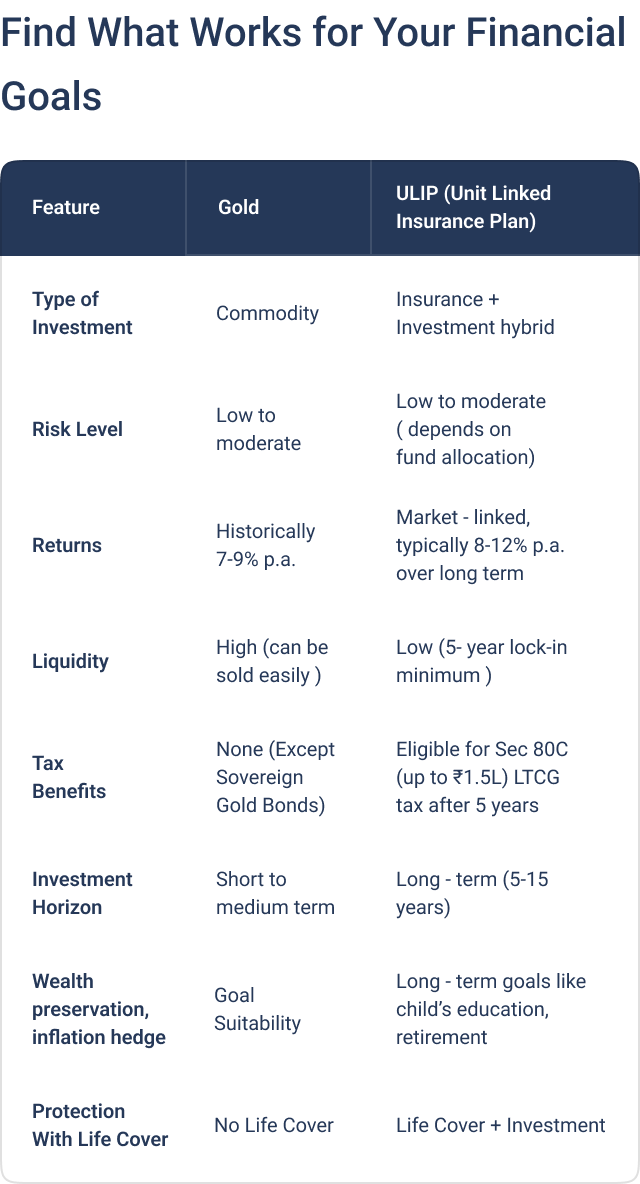Viewport: 640px width, 1184px height.
Task: Click 'Historically 7-9% p.a.' gold returns cell
Action: coord(265,545)
